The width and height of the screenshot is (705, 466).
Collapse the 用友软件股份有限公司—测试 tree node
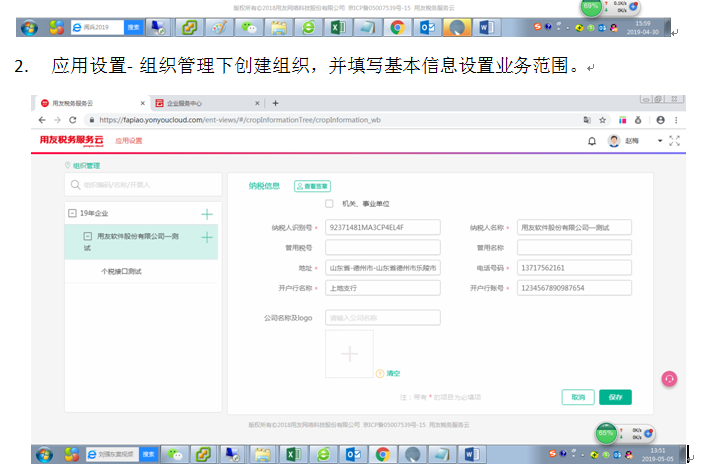click(x=88, y=237)
